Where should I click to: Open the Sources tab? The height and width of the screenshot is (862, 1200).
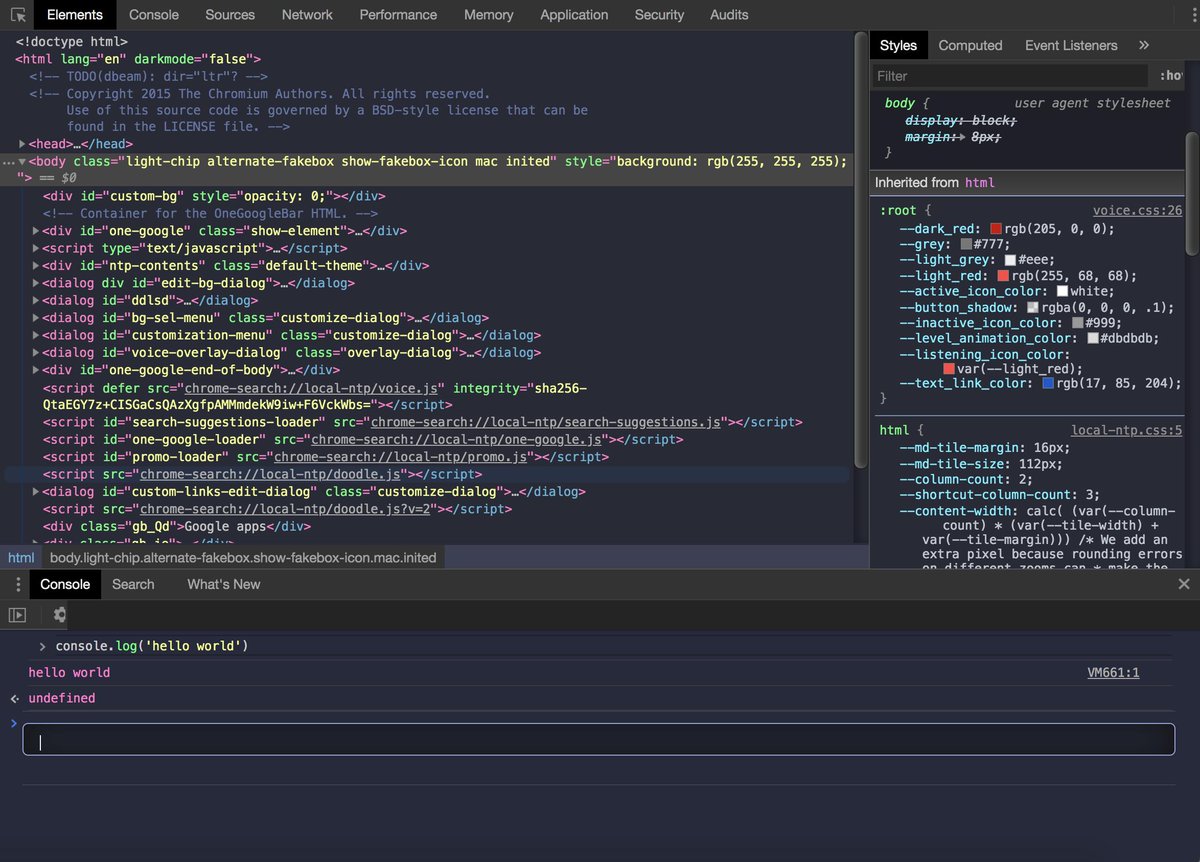[x=230, y=15]
